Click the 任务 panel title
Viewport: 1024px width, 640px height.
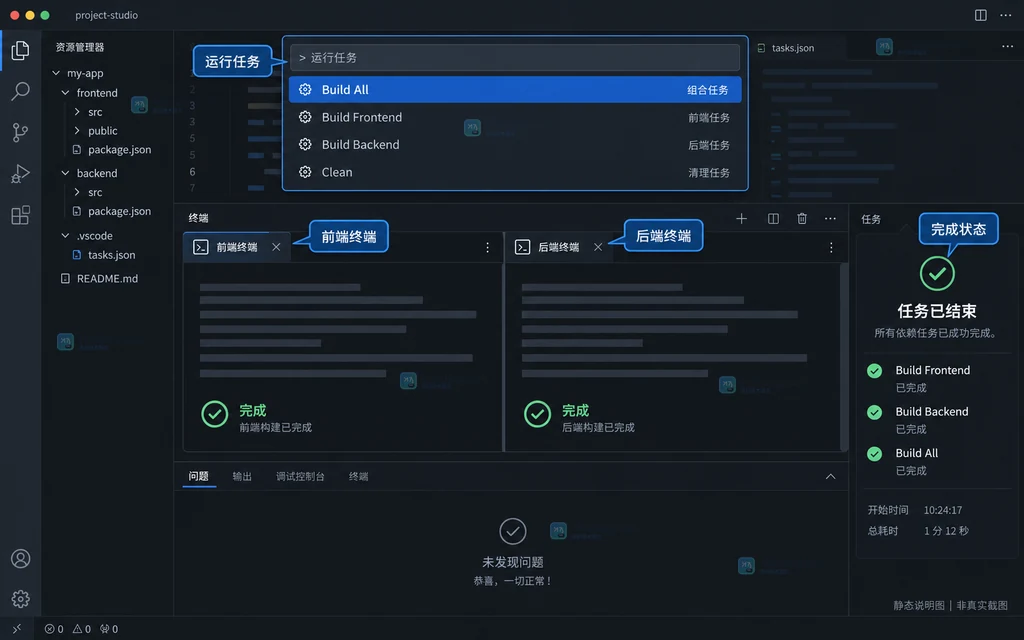[871, 219]
